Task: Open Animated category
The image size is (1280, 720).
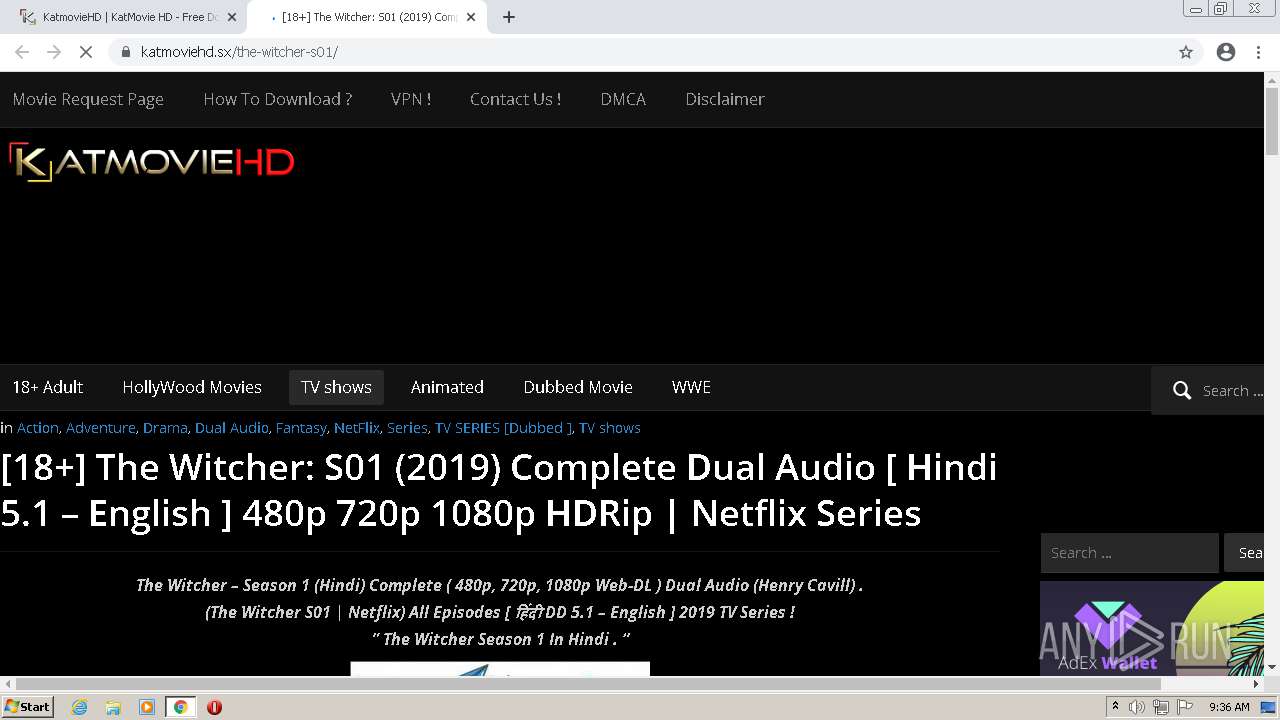Action: [x=447, y=387]
